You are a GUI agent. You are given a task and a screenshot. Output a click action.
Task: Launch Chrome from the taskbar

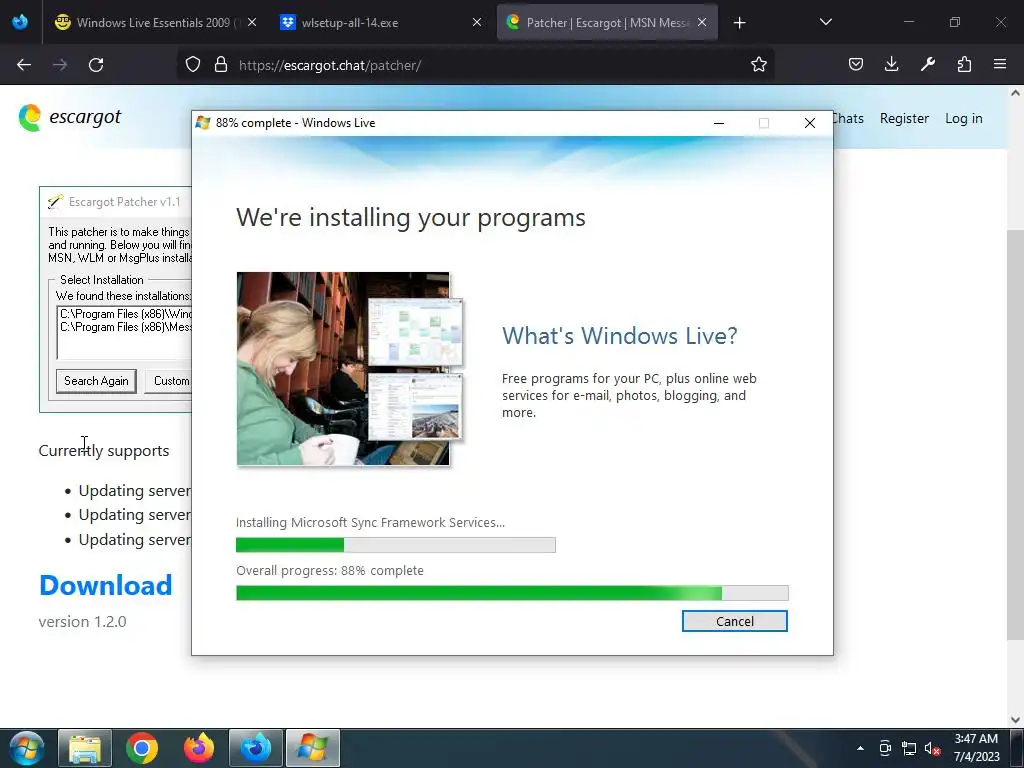142,748
